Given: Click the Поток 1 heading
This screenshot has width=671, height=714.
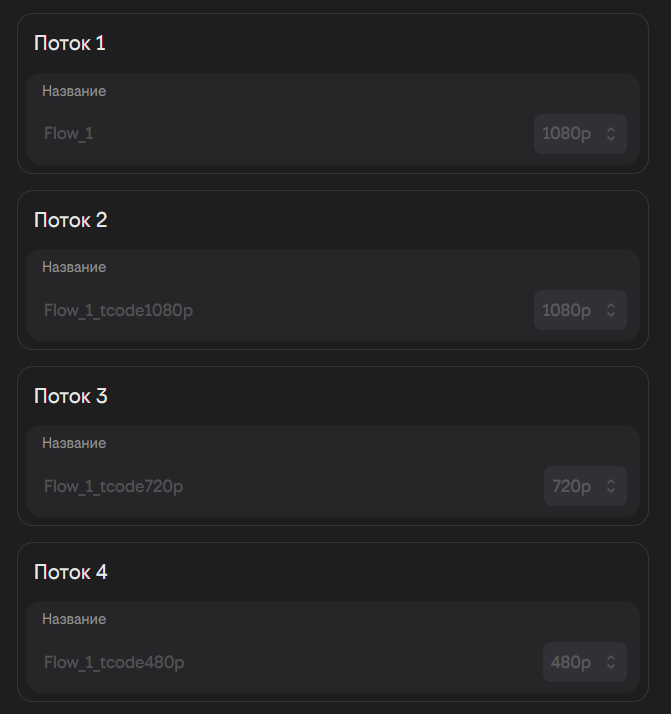Looking at the screenshot, I should (x=70, y=43).
